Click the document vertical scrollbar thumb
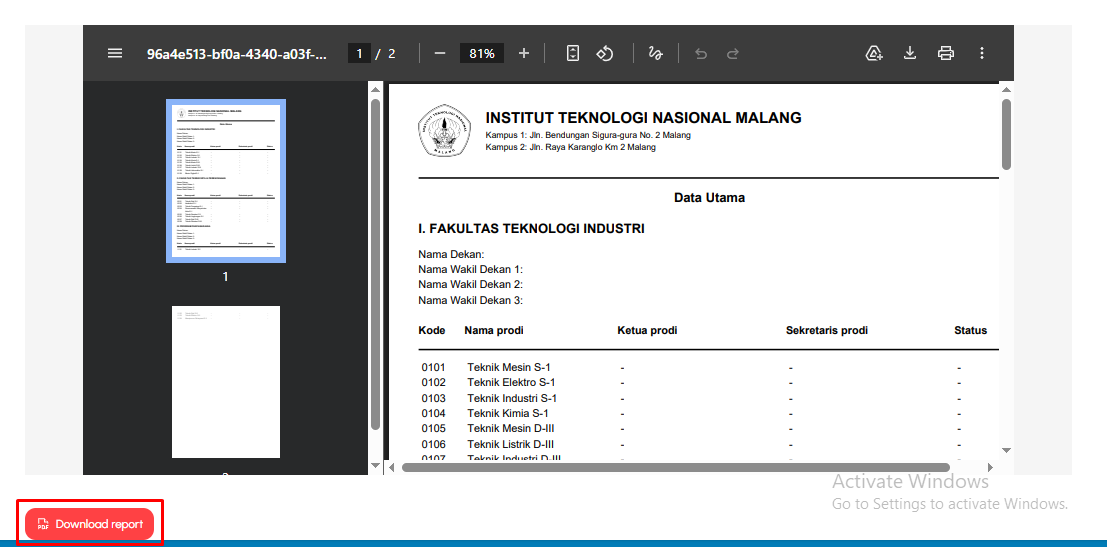This screenshot has height=547, width=1107. [x=1006, y=134]
